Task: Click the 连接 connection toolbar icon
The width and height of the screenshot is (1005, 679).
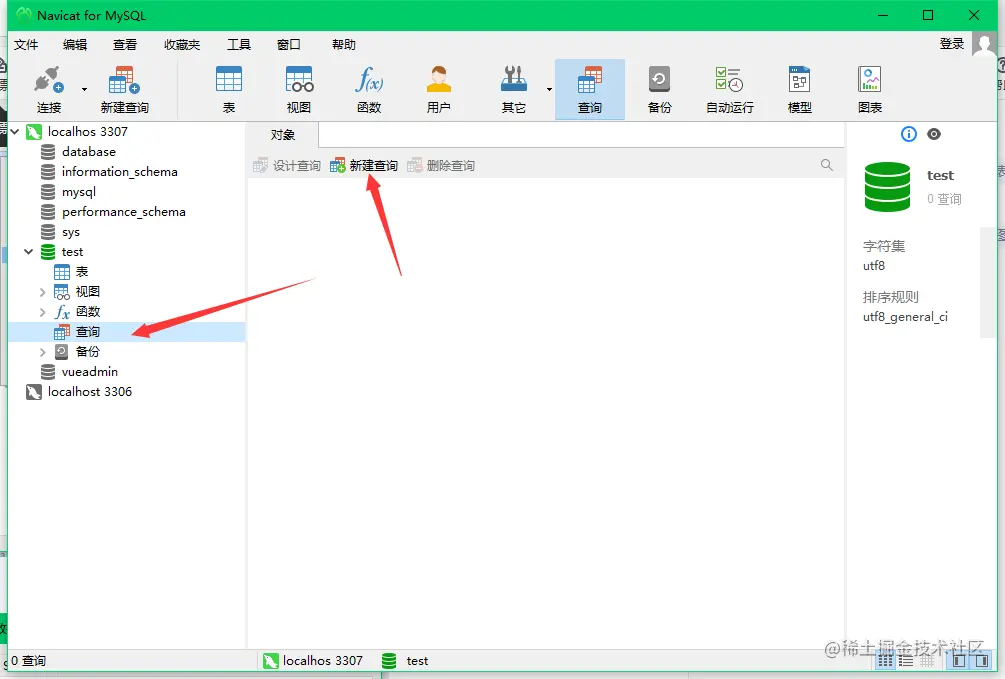Action: point(49,89)
